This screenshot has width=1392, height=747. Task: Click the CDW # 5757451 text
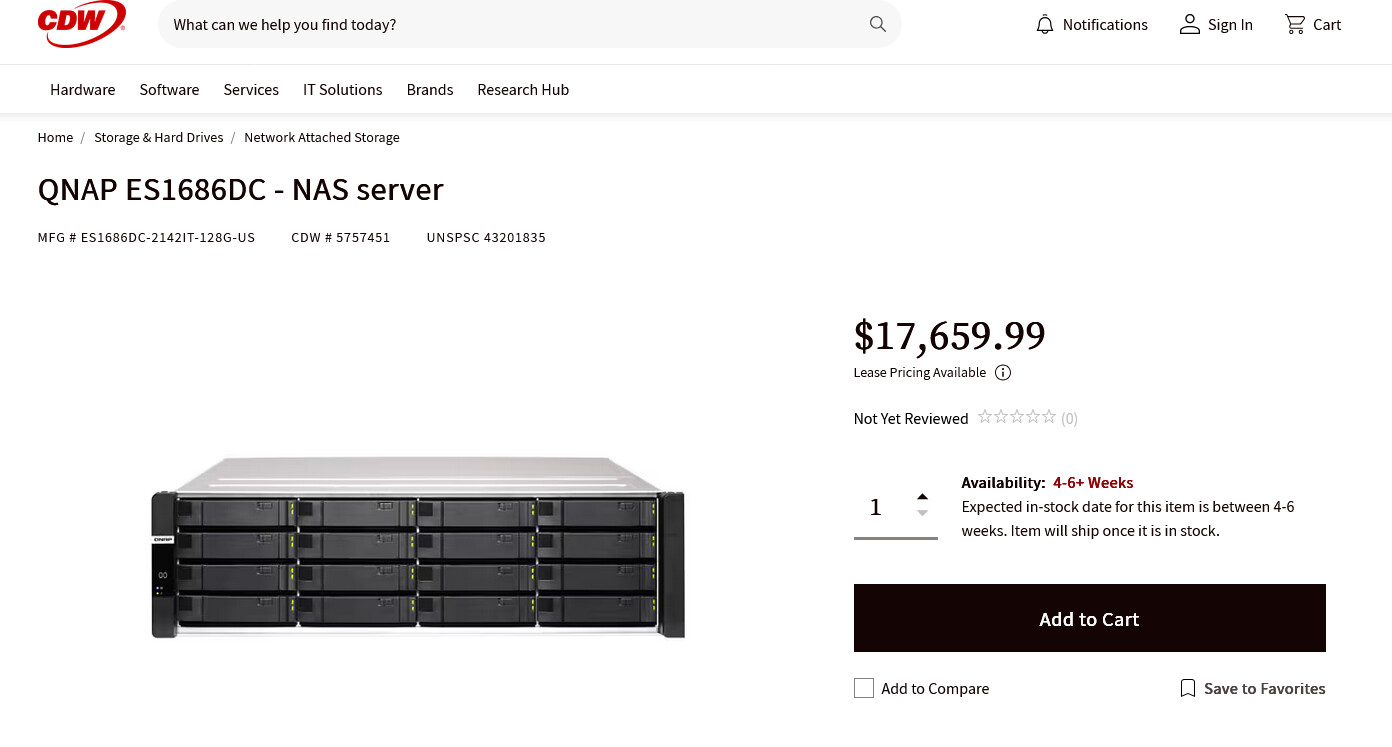(x=341, y=237)
